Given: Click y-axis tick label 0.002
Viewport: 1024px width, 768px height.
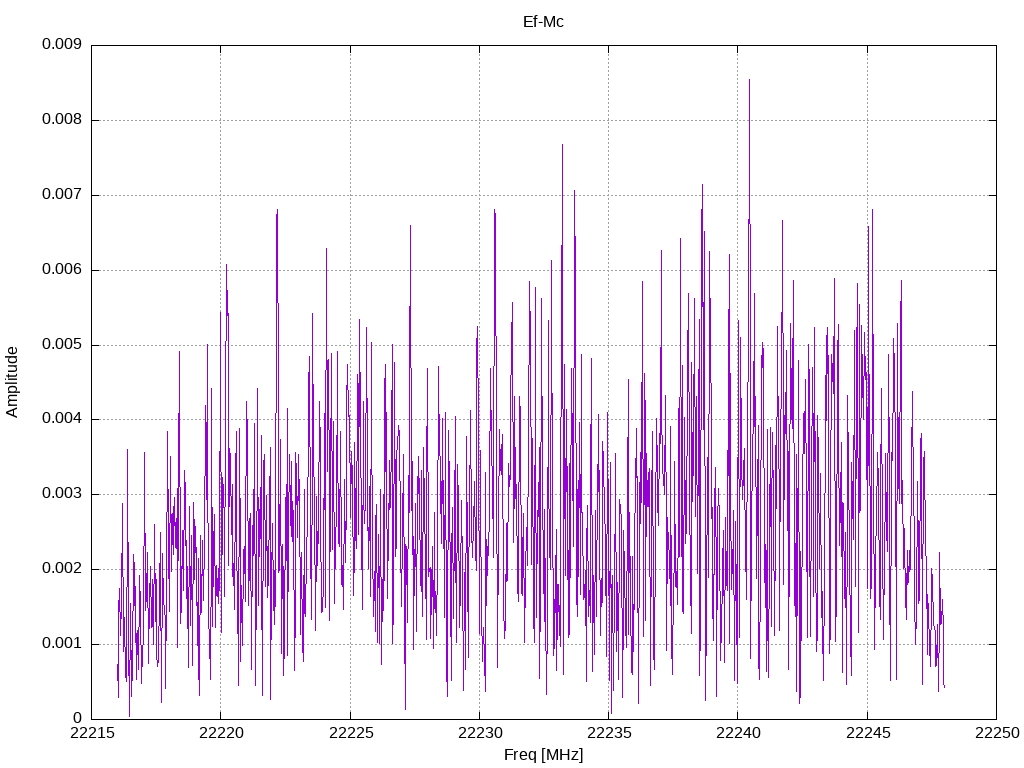Looking at the screenshot, I should point(62,569).
